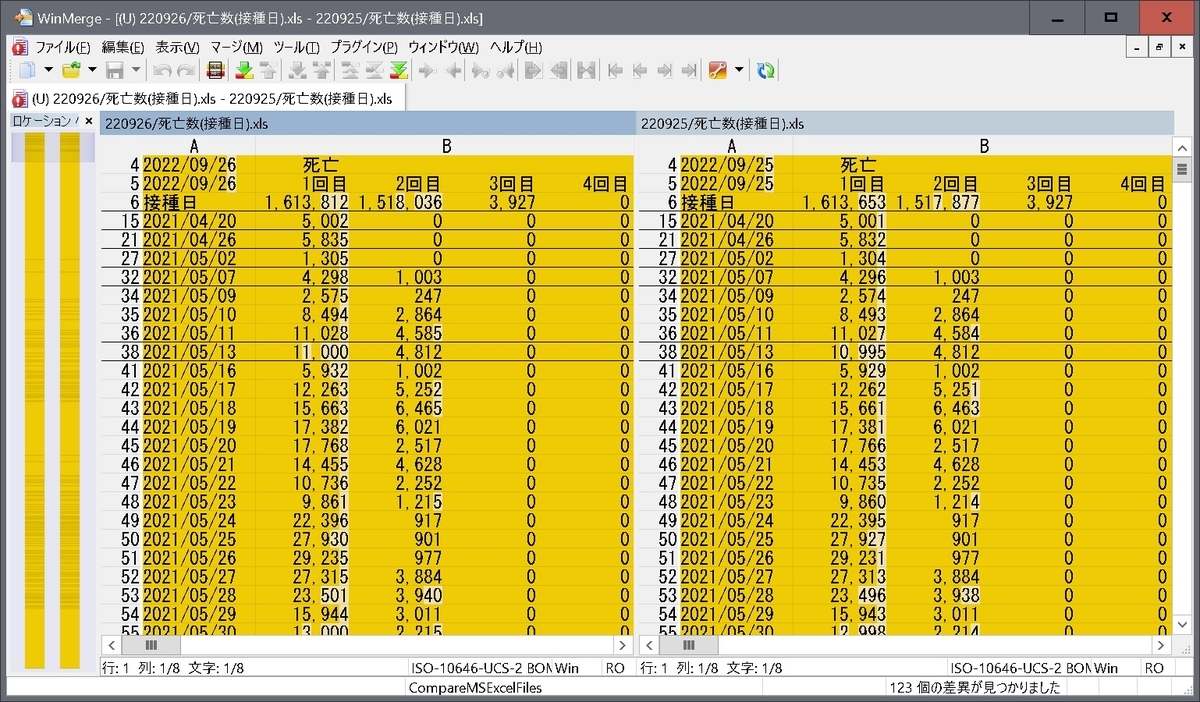
Task: Click the Select Line Difference icon
Action: point(214,70)
